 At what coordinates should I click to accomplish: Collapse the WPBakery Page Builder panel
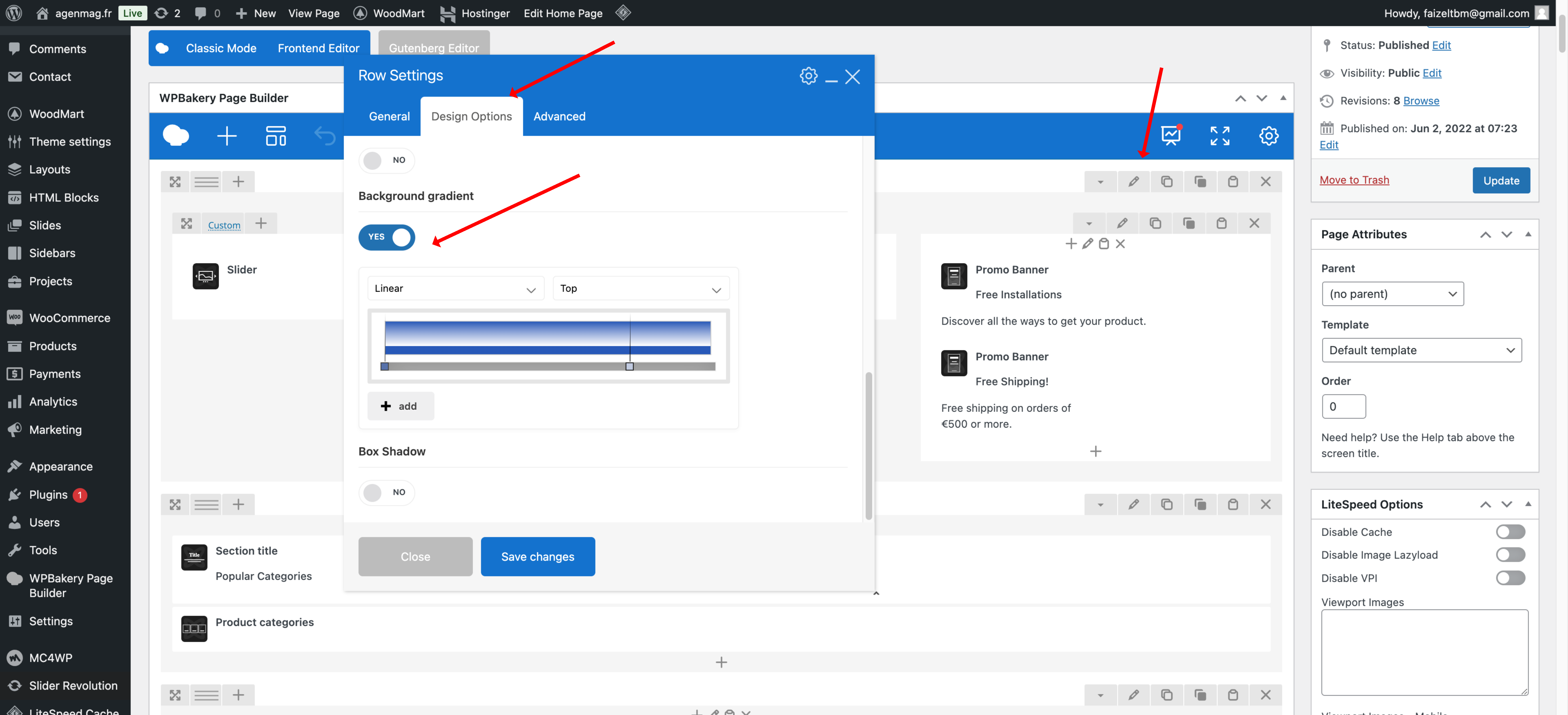point(1283,98)
